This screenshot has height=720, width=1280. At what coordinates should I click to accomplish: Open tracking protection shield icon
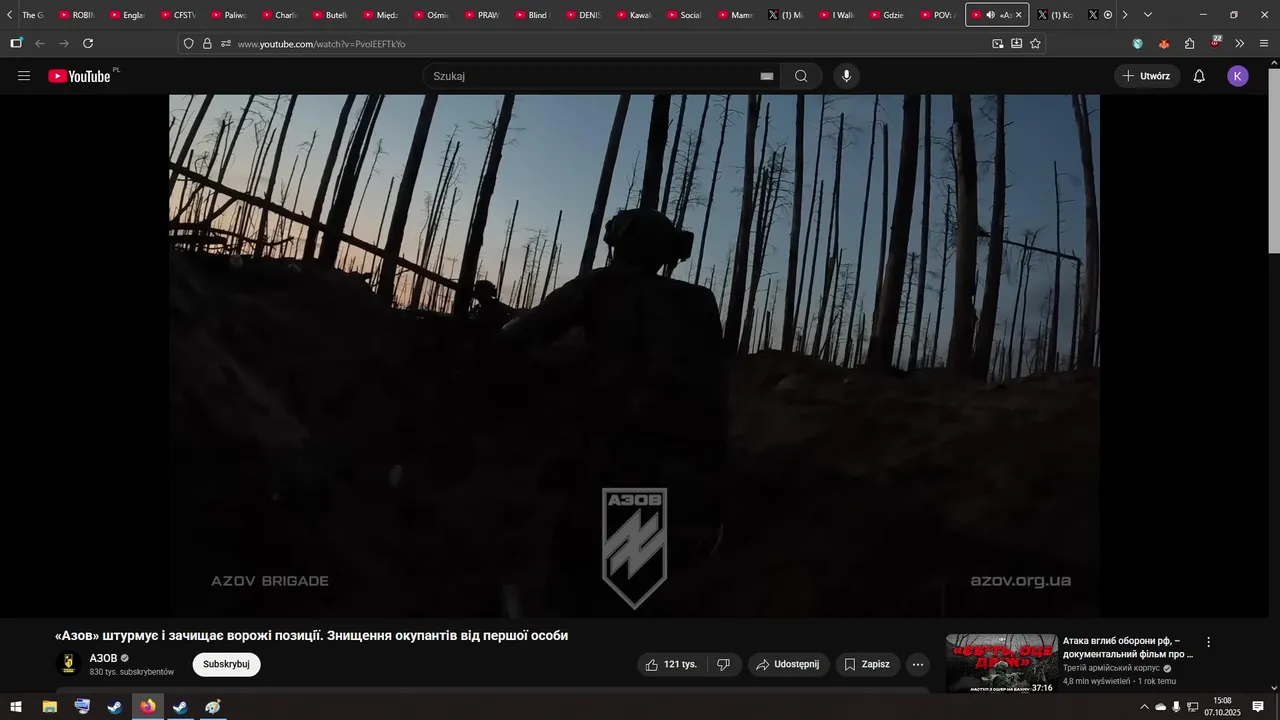tap(189, 44)
